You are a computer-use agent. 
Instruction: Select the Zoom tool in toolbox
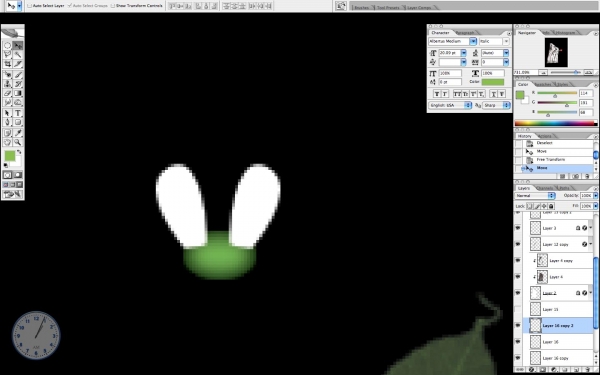[x=18, y=142]
